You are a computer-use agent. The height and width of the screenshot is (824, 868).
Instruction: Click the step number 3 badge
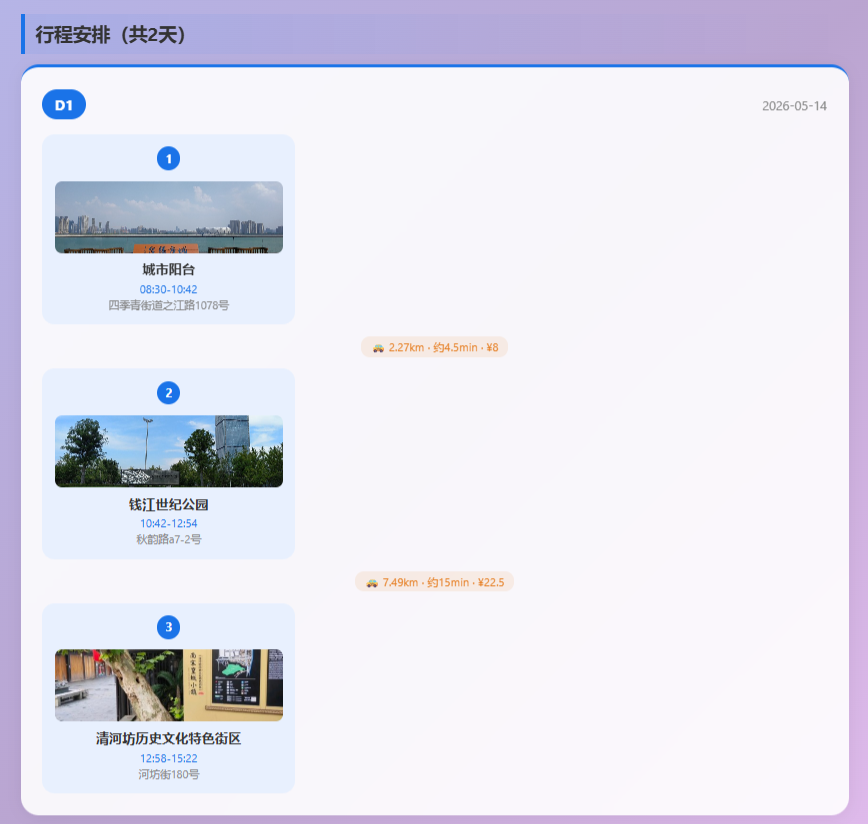tap(168, 627)
